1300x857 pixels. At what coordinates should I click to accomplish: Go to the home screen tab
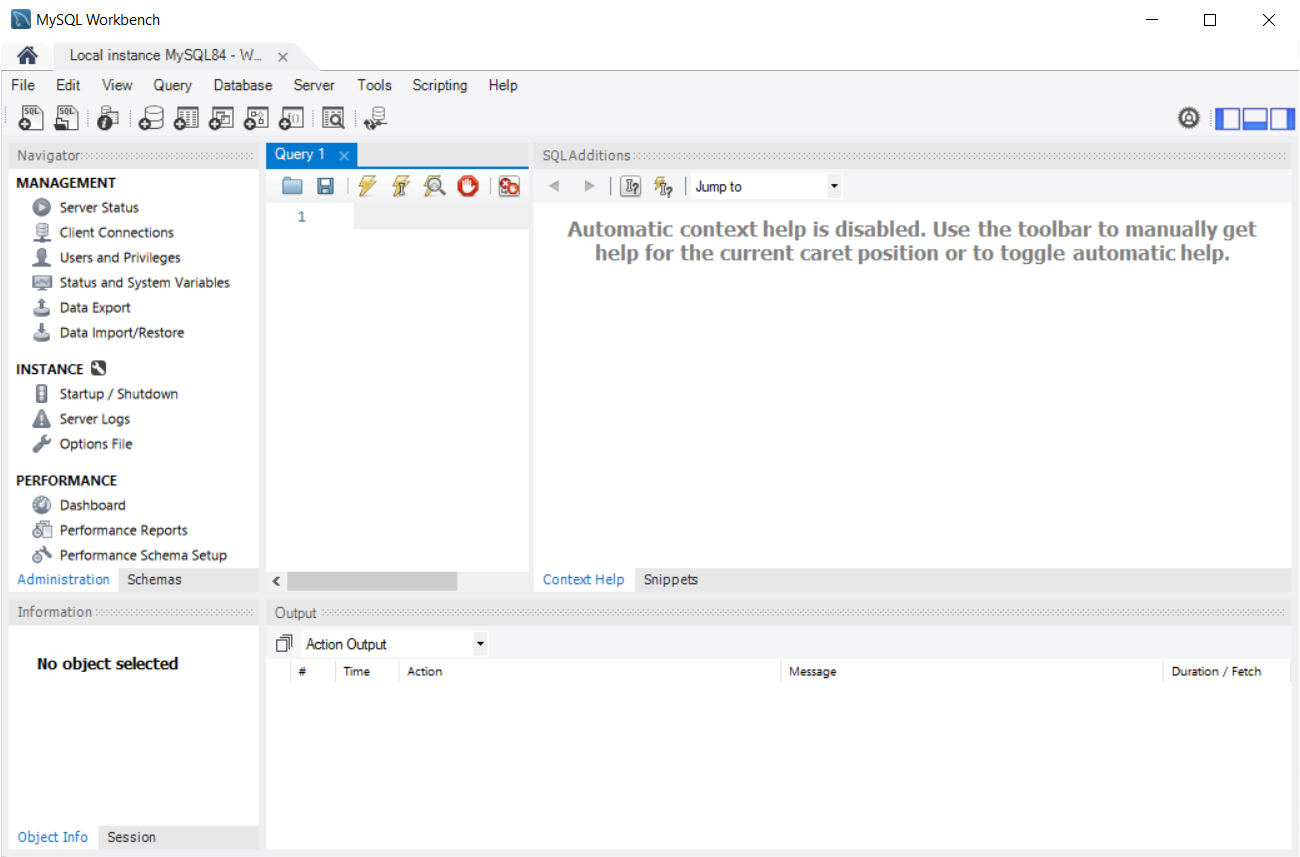pyautogui.click(x=28, y=56)
